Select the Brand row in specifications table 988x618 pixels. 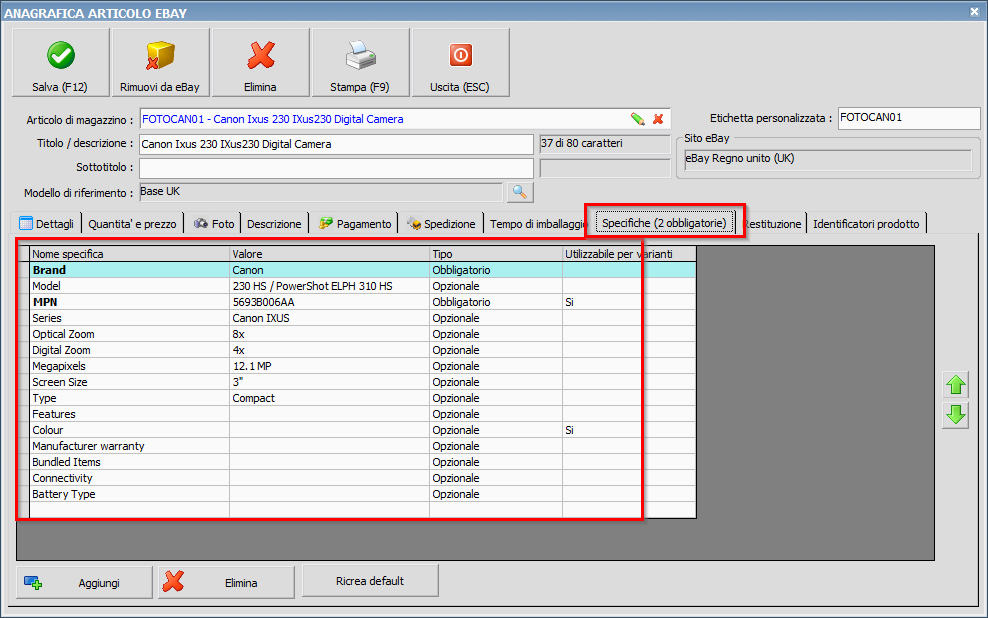pos(362,270)
